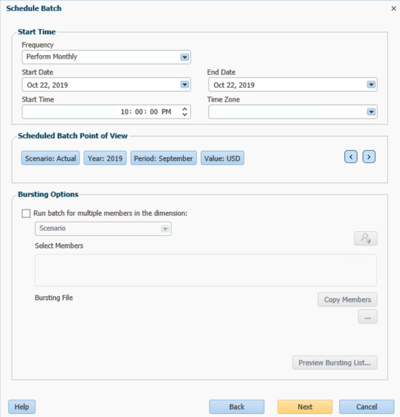Open the Frequency dropdown
The height and width of the screenshot is (417, 400).
[x=185, y=57]
